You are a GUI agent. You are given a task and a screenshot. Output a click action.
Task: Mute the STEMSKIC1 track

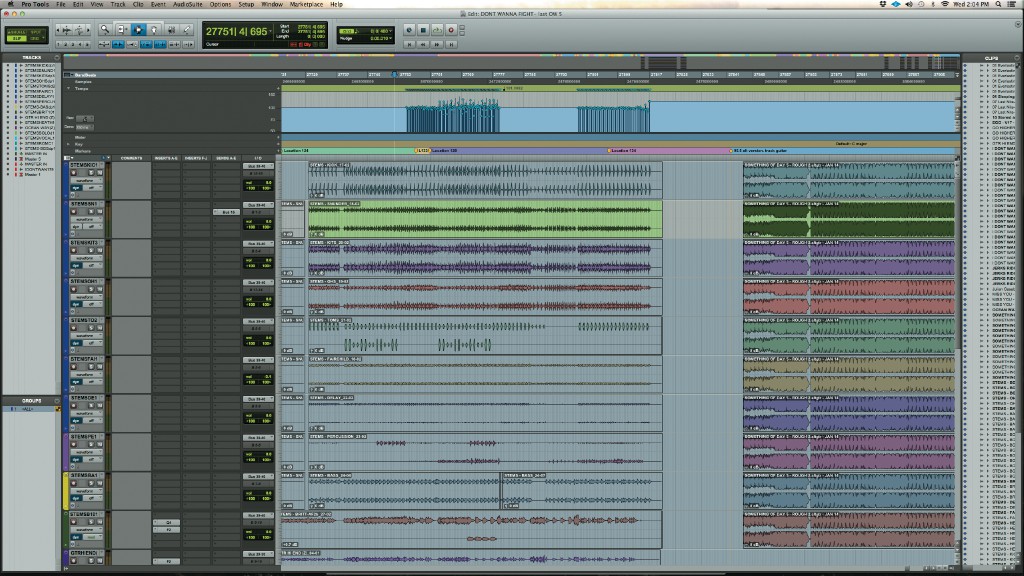(99, 173)
